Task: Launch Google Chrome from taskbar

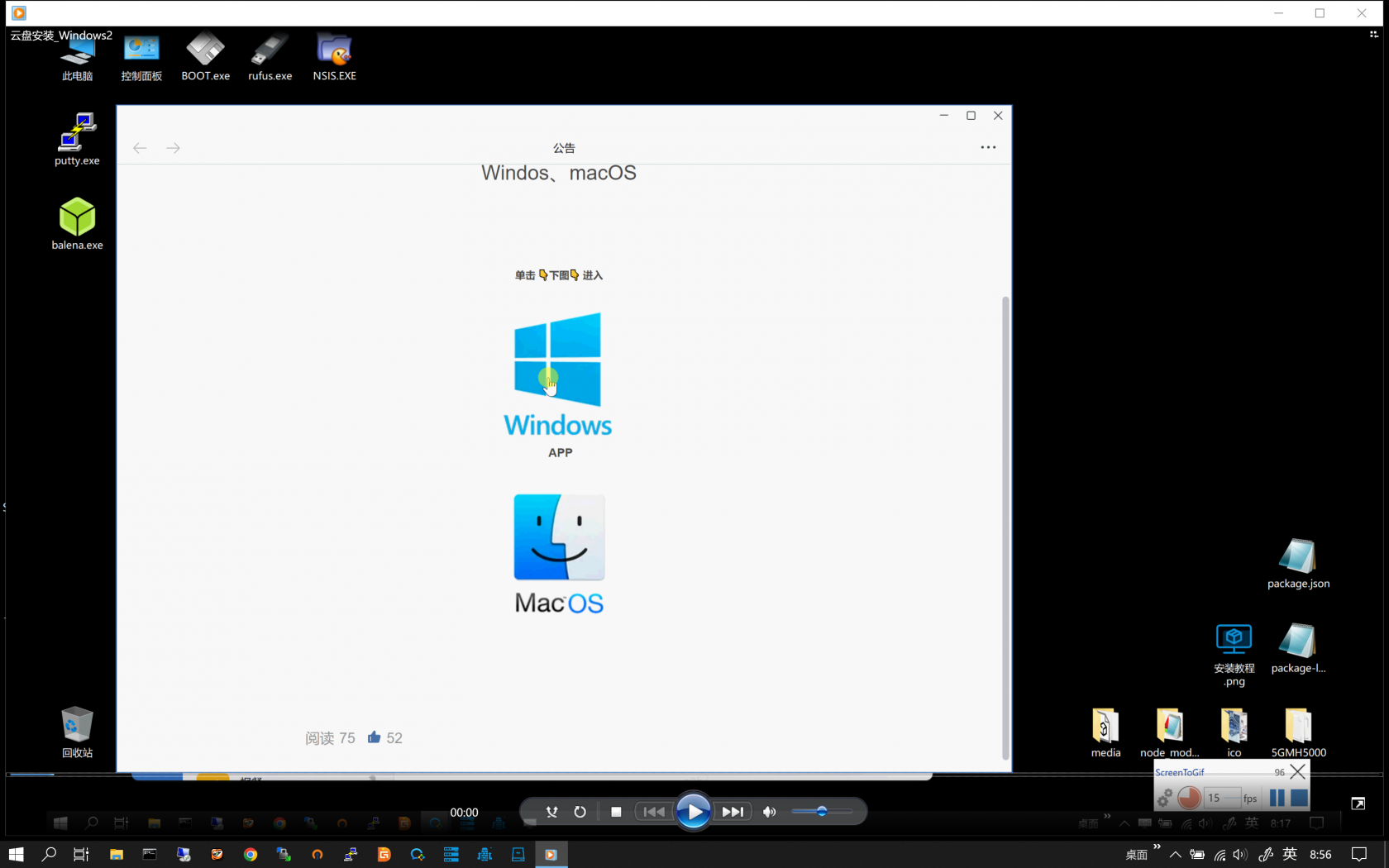Action: click(x=251, y=855)
